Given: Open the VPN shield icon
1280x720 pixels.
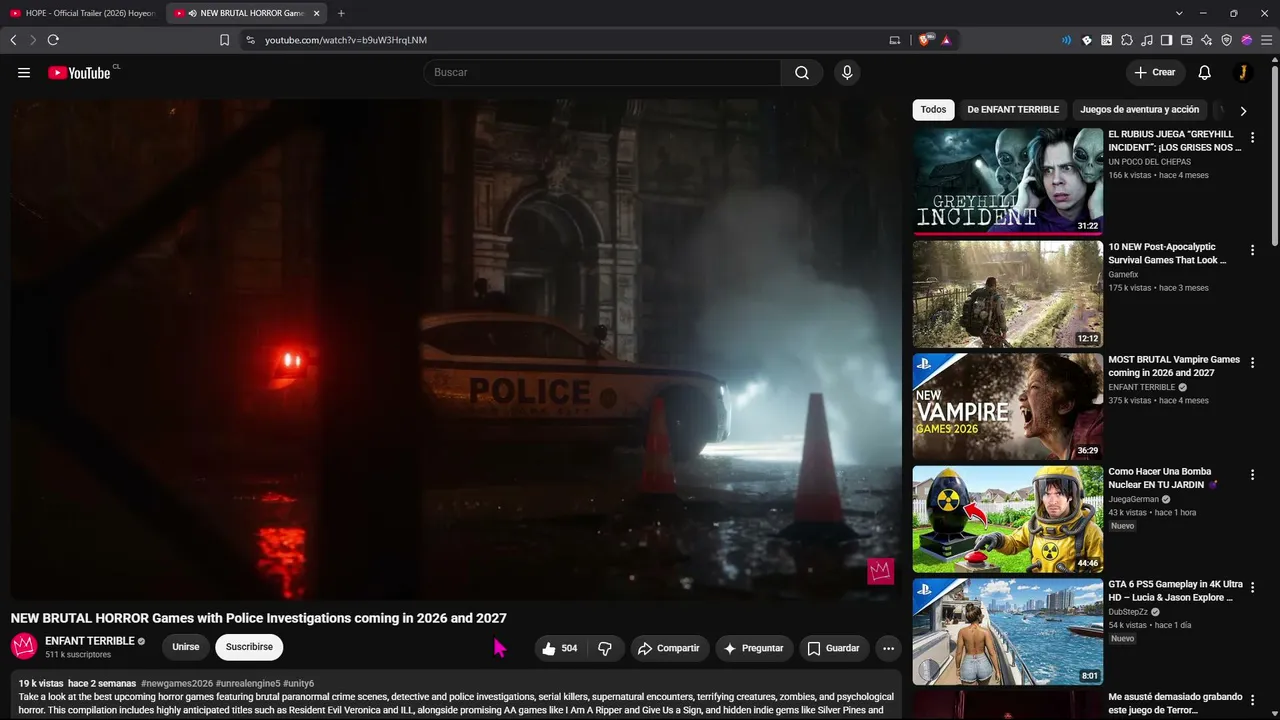Looking at the screenshot, I should pos(1227,40).
